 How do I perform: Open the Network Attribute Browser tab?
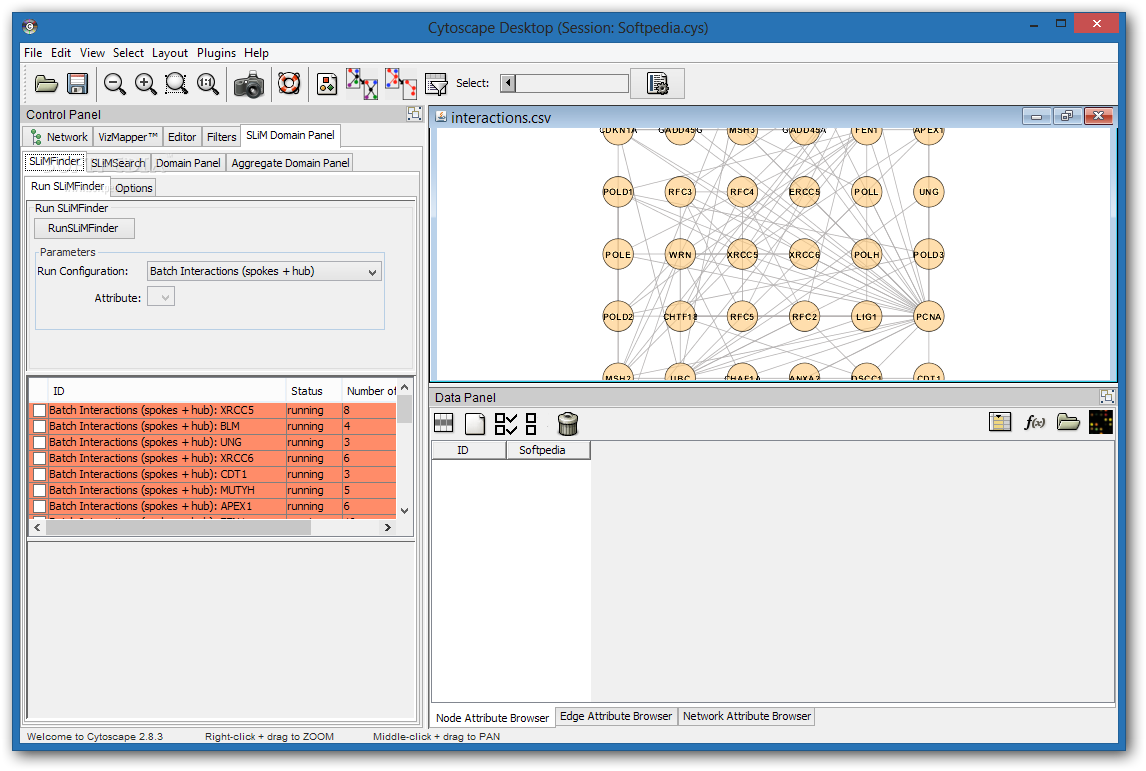(x=746, y=716)
